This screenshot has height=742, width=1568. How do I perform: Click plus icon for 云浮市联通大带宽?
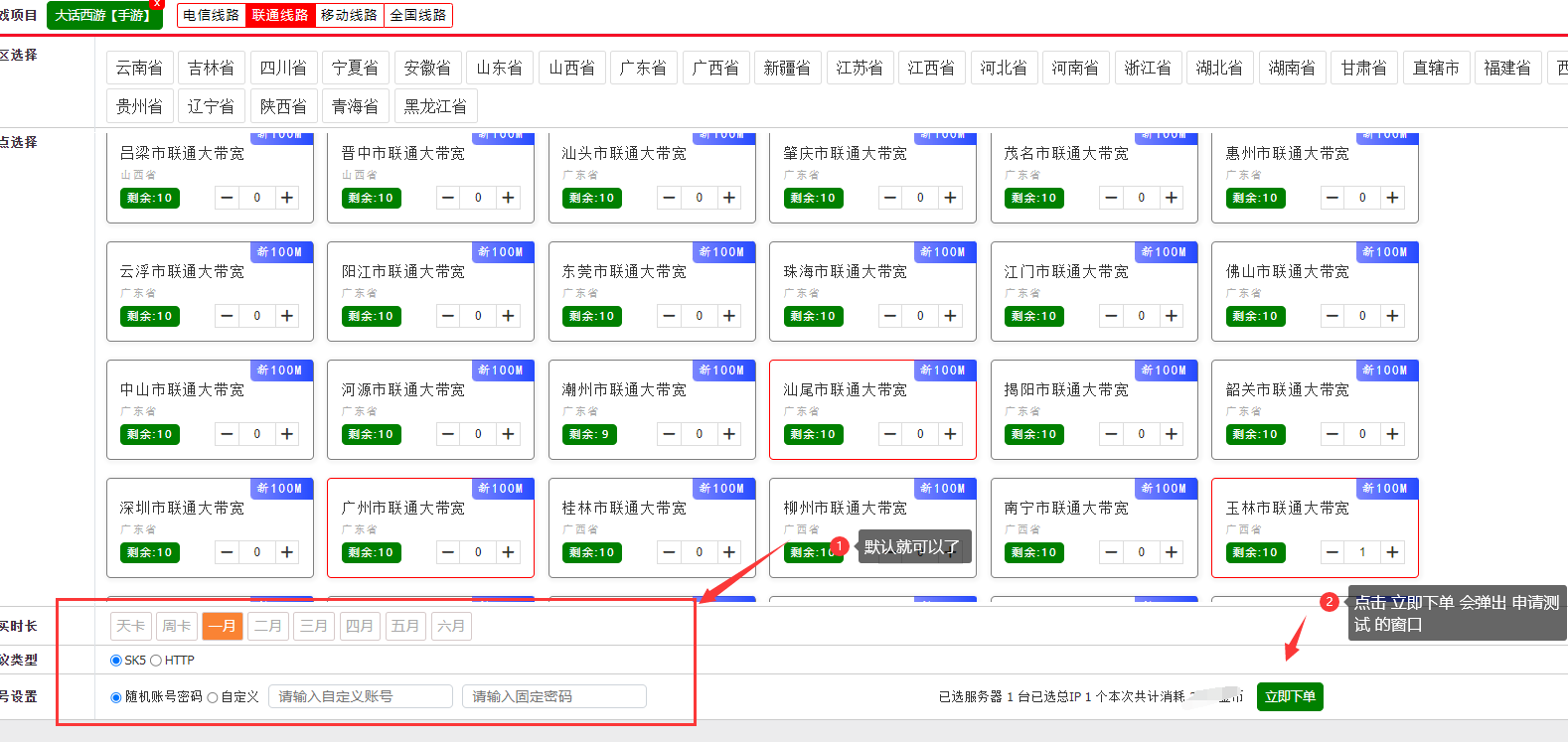[287, 316]
